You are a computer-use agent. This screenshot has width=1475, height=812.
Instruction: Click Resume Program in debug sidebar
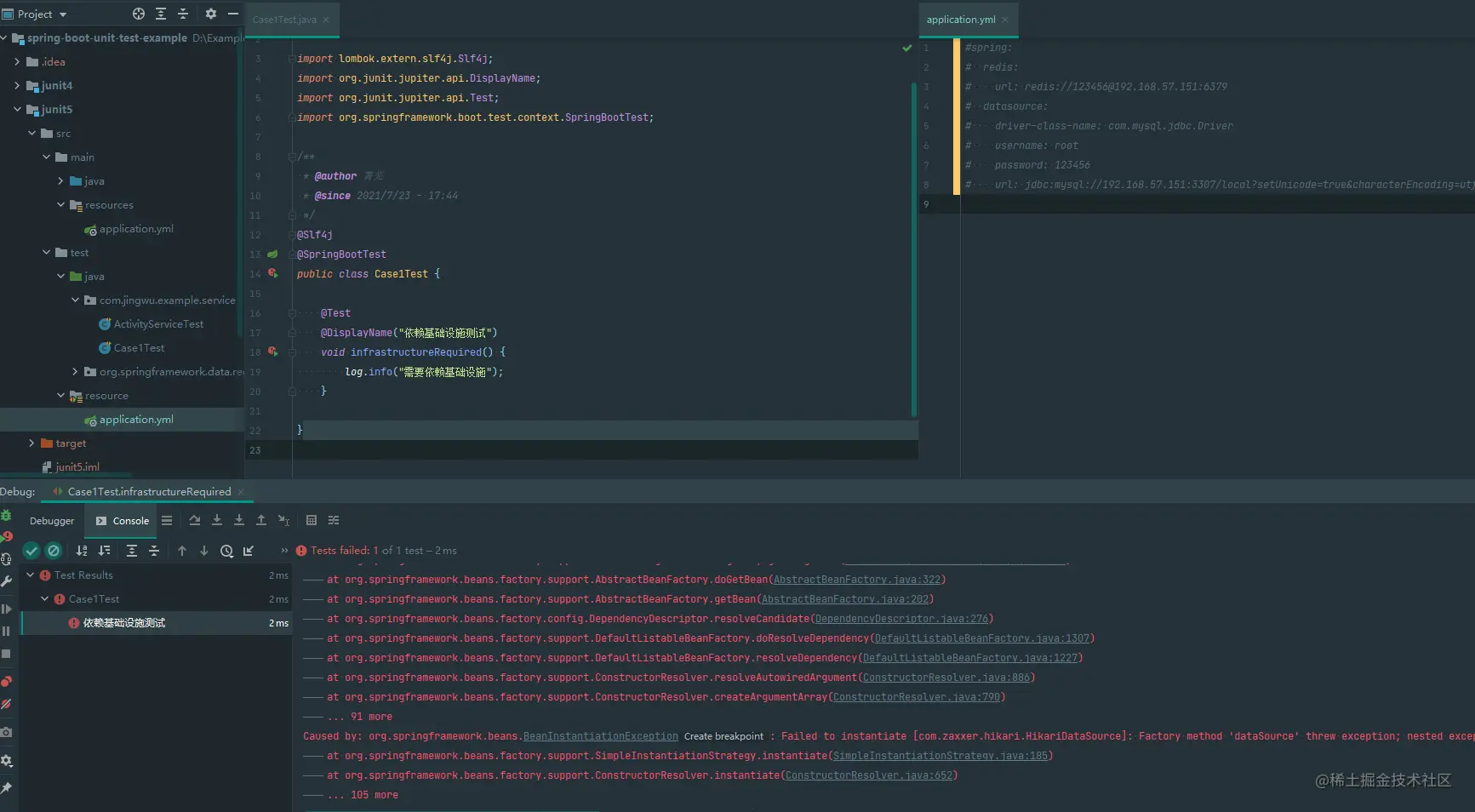tap(6, 609)
